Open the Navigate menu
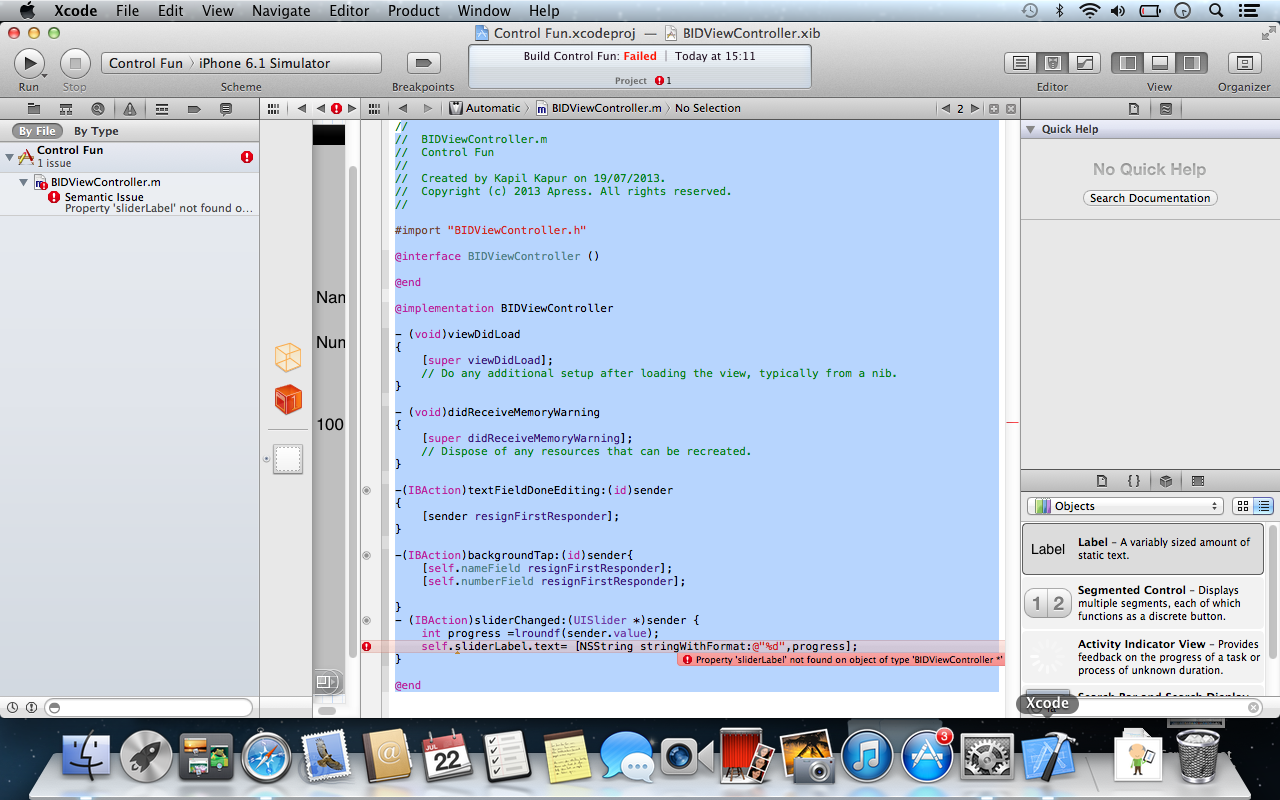 [x=281, y=11]
